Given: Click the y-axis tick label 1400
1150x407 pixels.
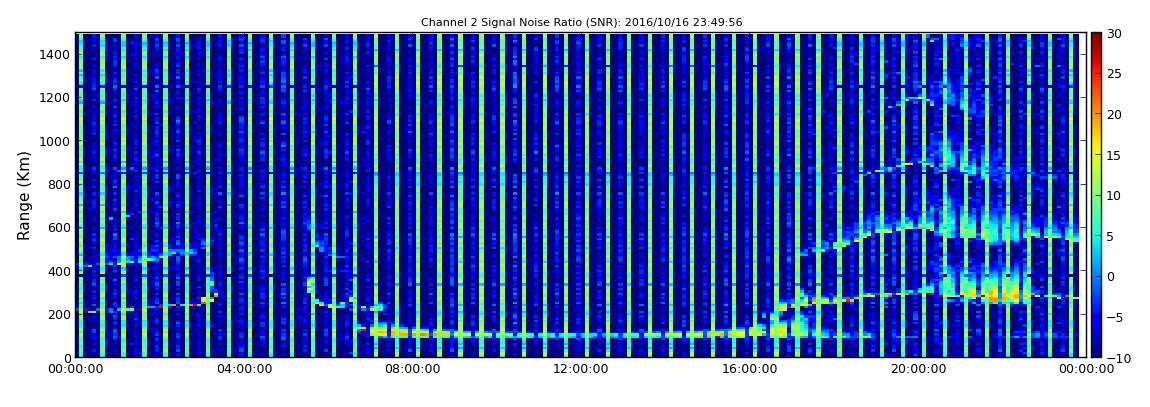Looking at the screenshot, I should pyautogui.click(x=56, y=54).
